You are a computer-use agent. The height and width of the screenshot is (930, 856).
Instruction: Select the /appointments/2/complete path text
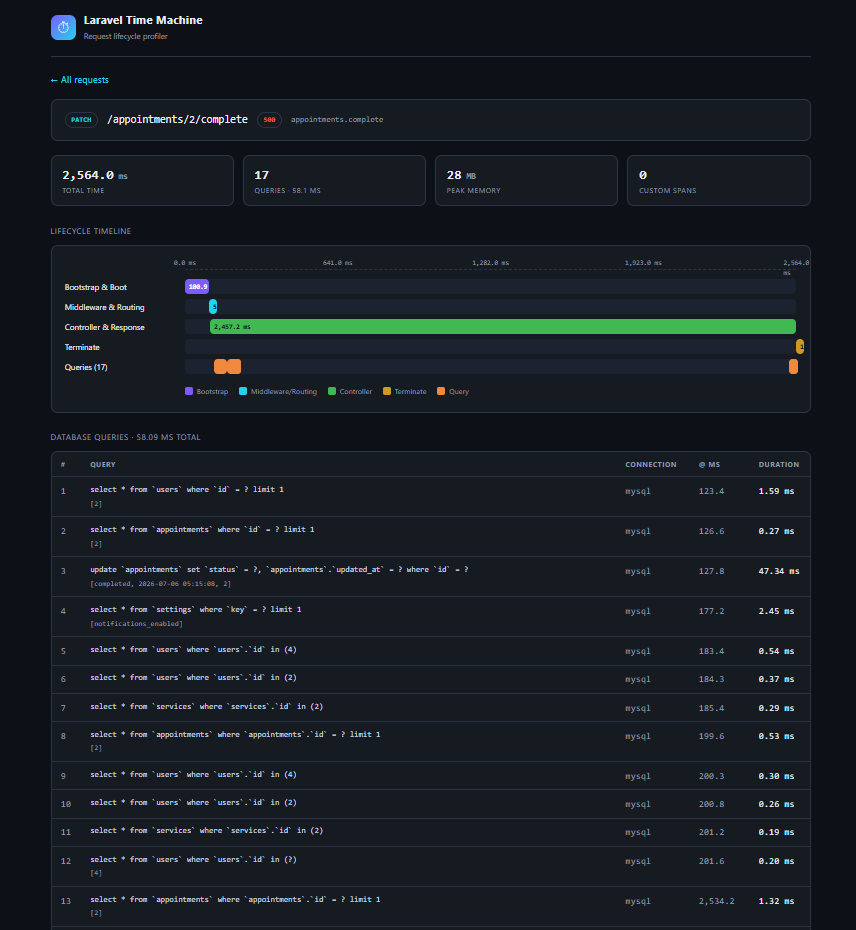[177, 119]
